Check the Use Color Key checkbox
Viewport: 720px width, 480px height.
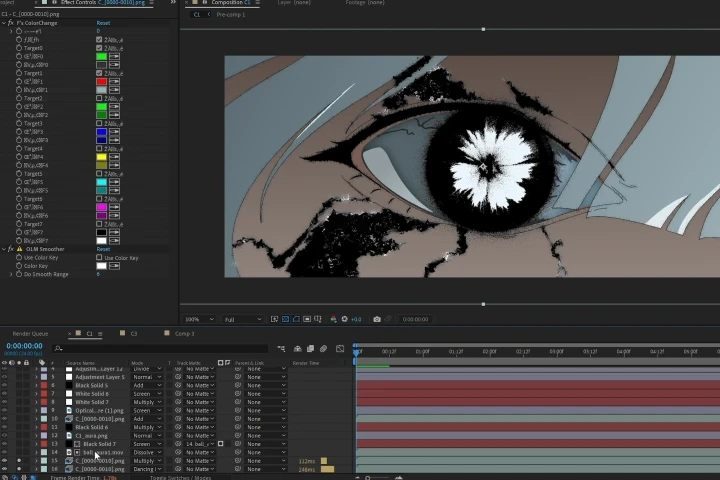(x=99, y=258)
